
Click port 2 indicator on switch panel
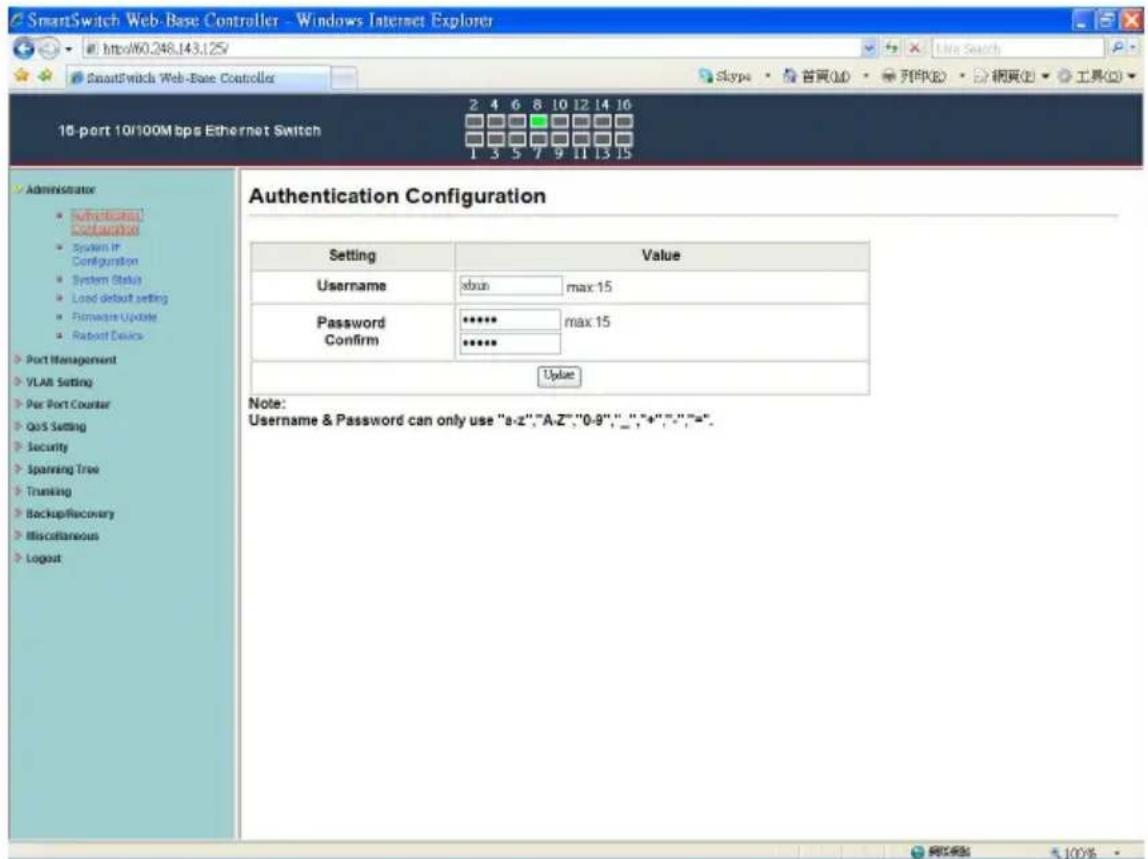pyautogui.click(x=474, y=121)
